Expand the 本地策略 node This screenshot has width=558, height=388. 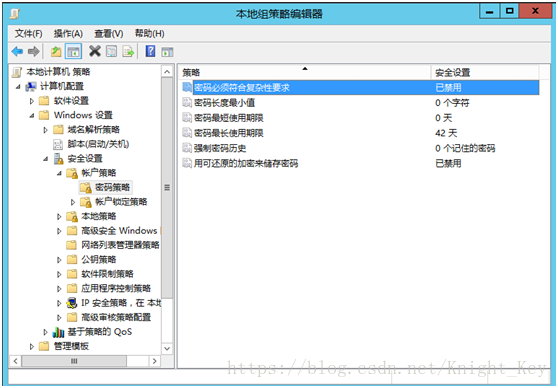tap(59, 216)
